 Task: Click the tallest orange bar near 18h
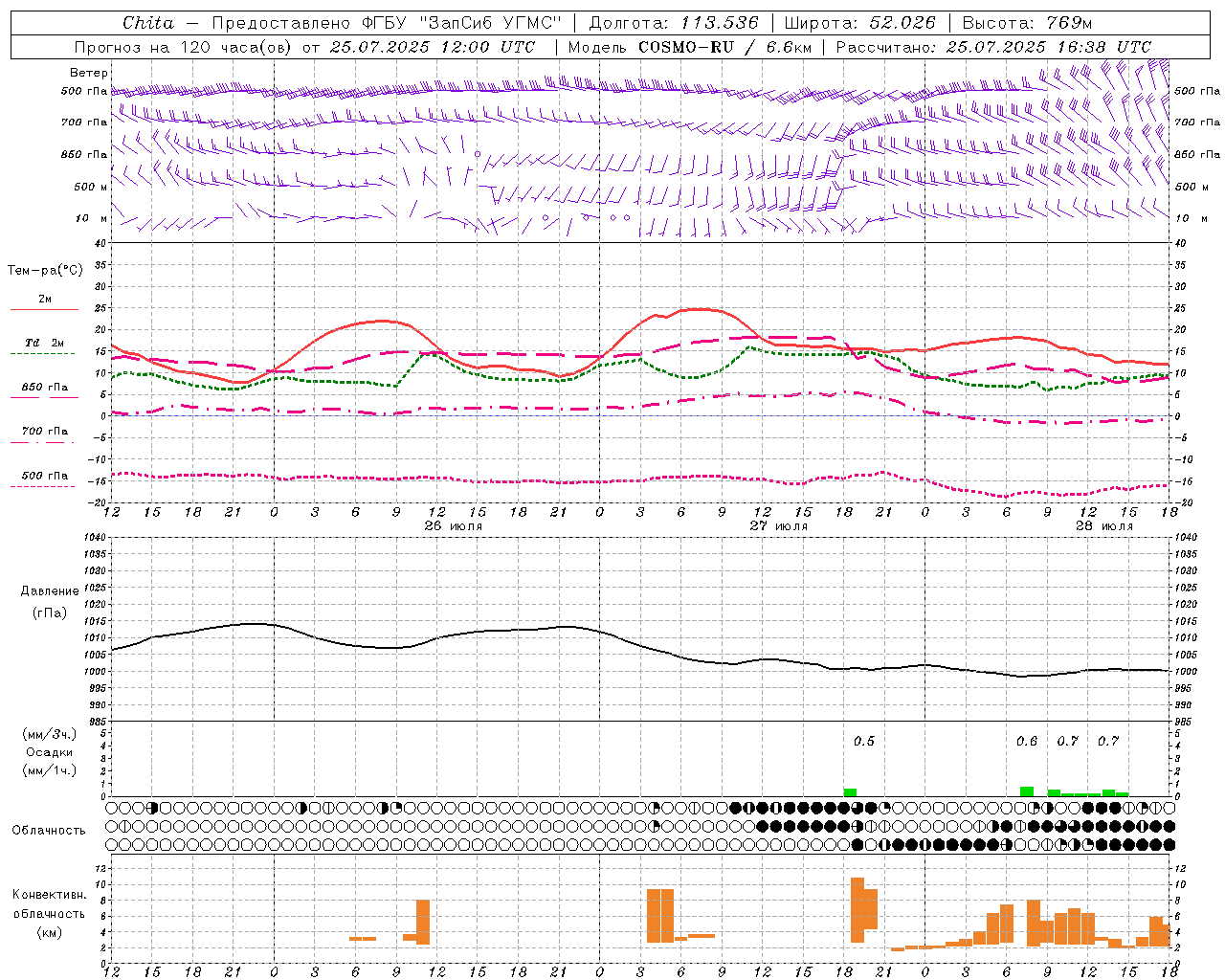point(857,910)
